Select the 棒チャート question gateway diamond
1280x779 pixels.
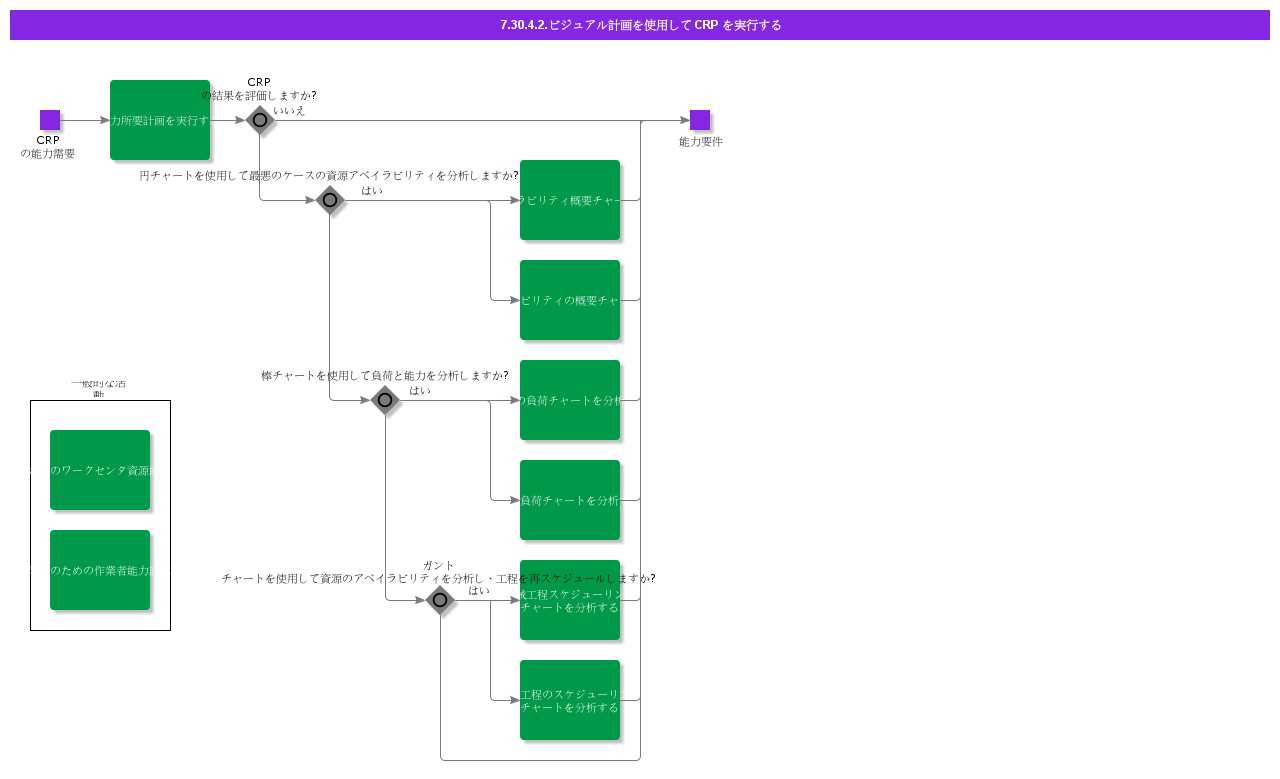point(385,400)
